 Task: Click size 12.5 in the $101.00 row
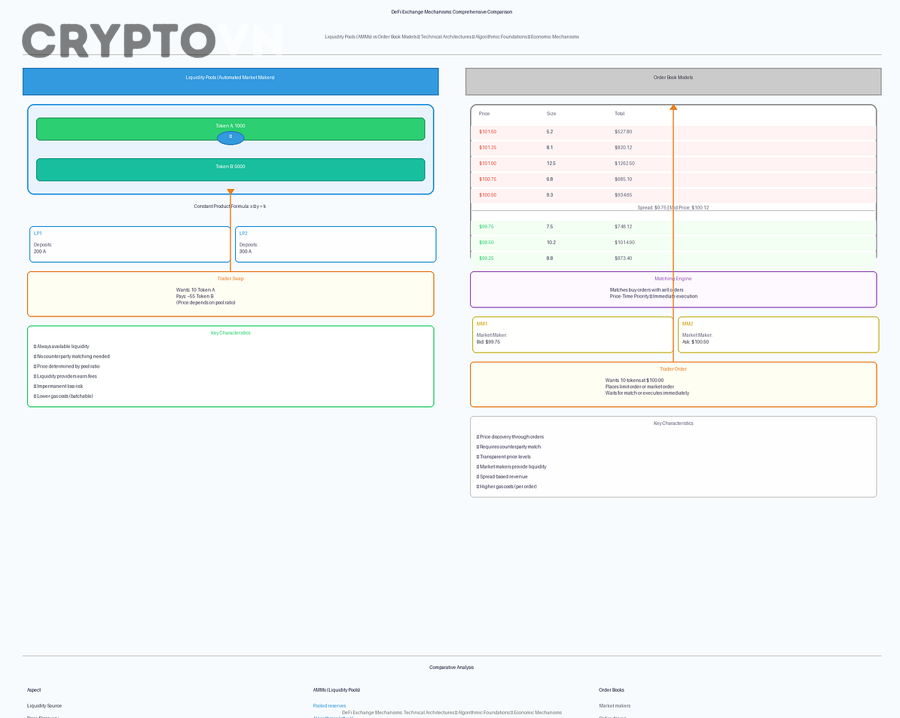[x=551, y=163]
